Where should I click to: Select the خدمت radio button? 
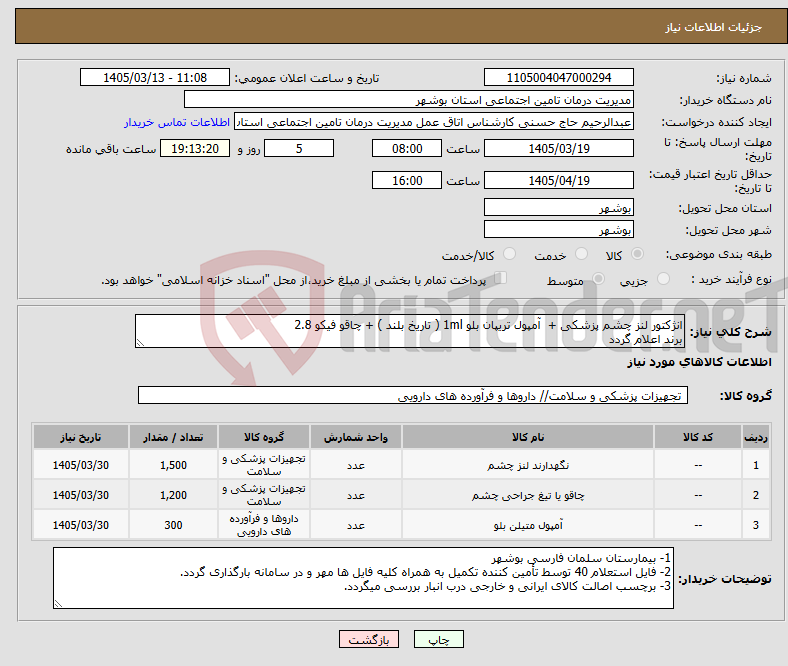[581, 254]
